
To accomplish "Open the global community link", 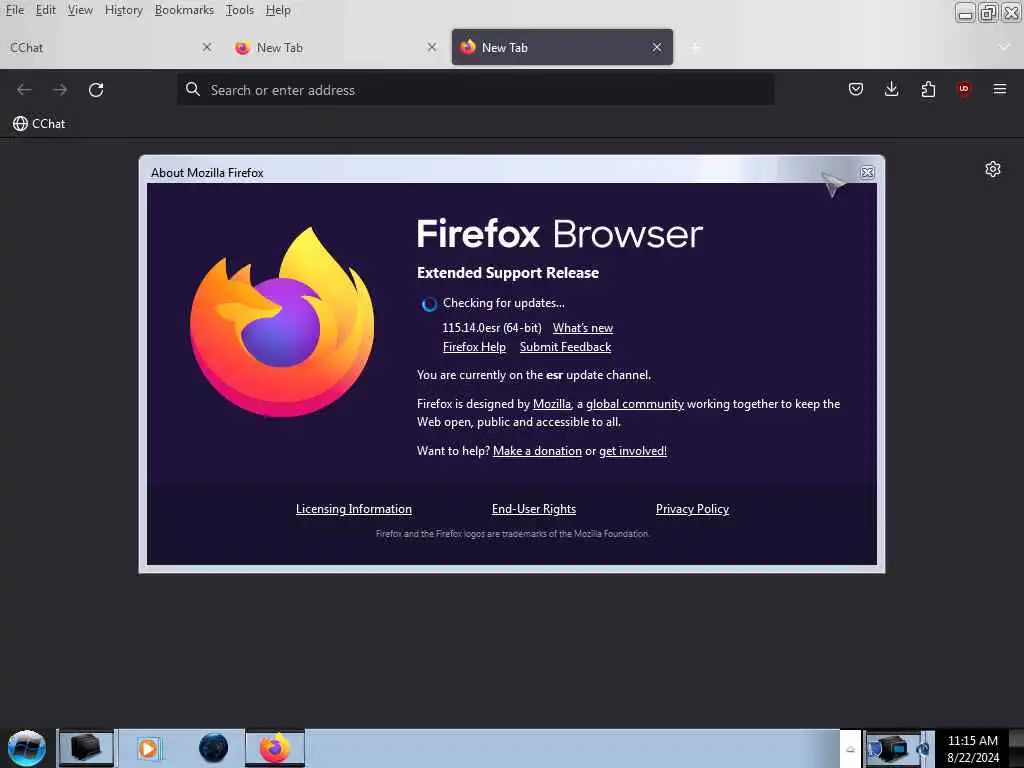I will 635,404.
